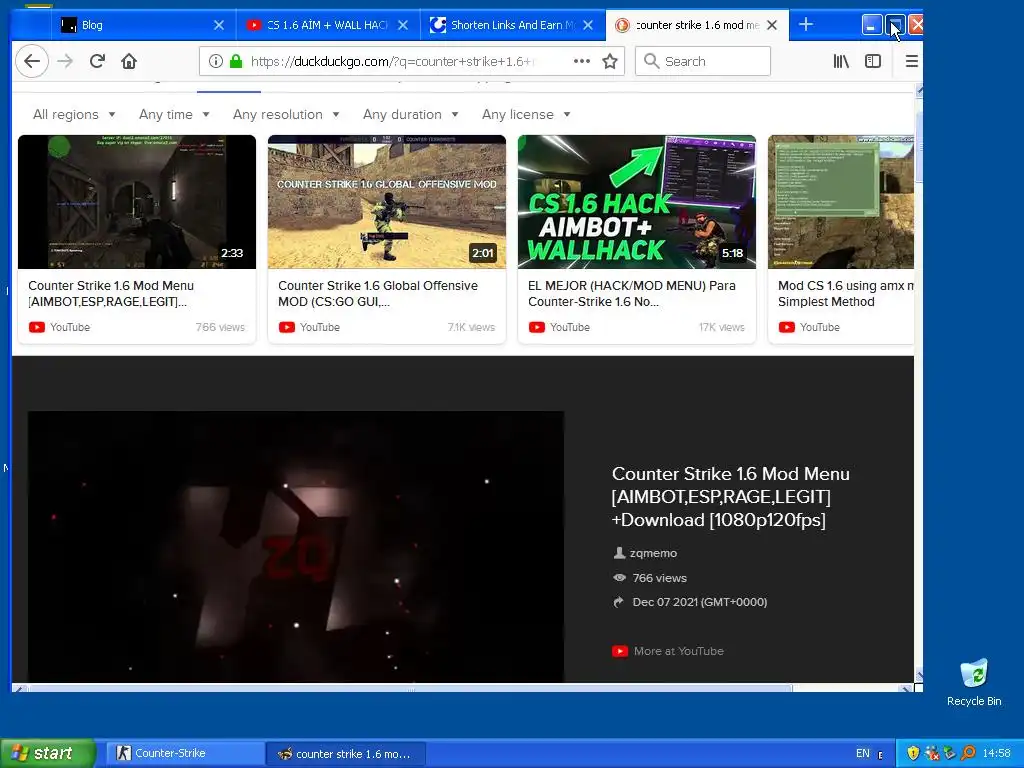
Task: Click the Firefox Search box
Action: 703,61
